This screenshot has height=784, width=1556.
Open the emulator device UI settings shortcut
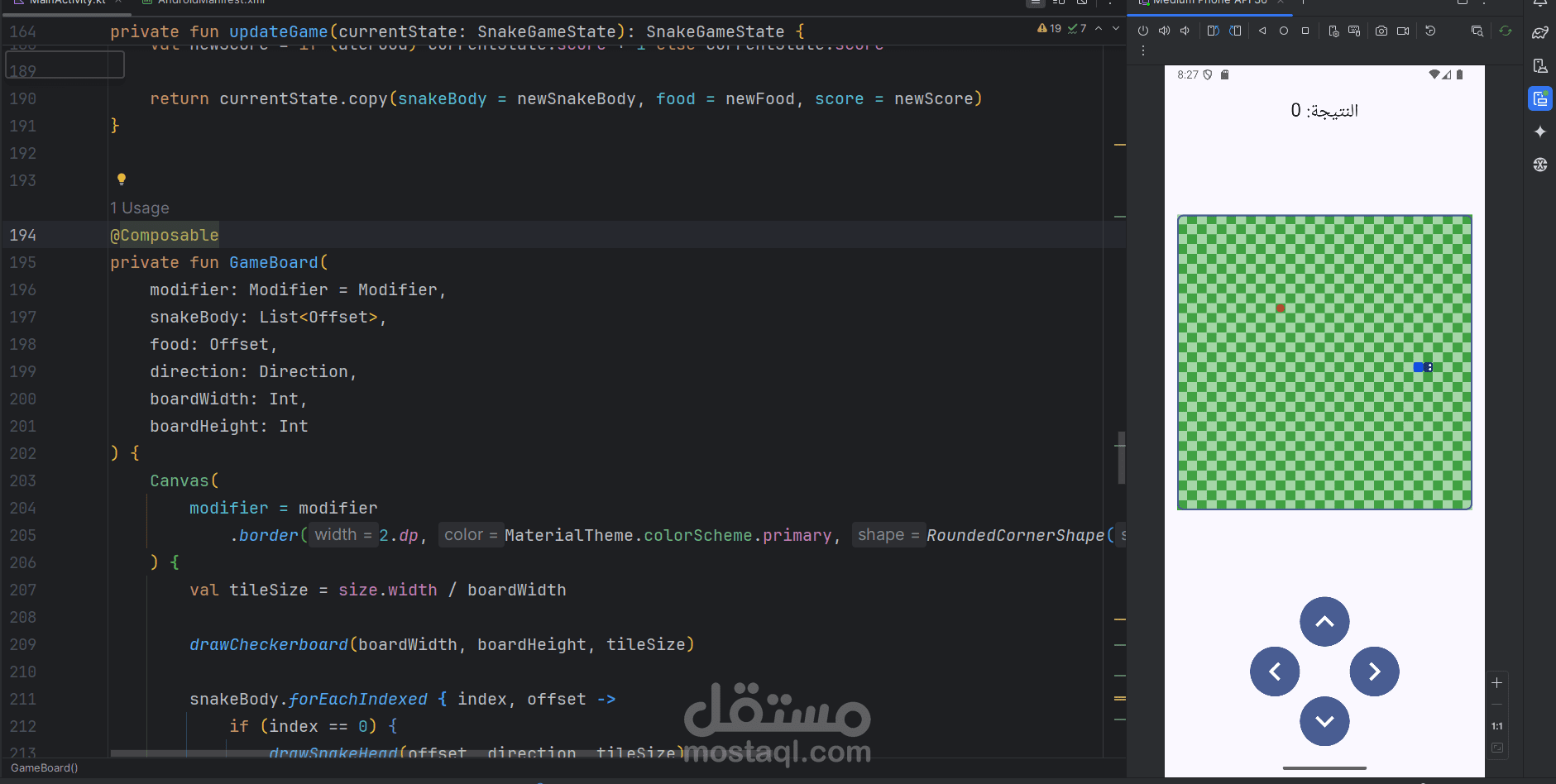(x=1333, y=31)
